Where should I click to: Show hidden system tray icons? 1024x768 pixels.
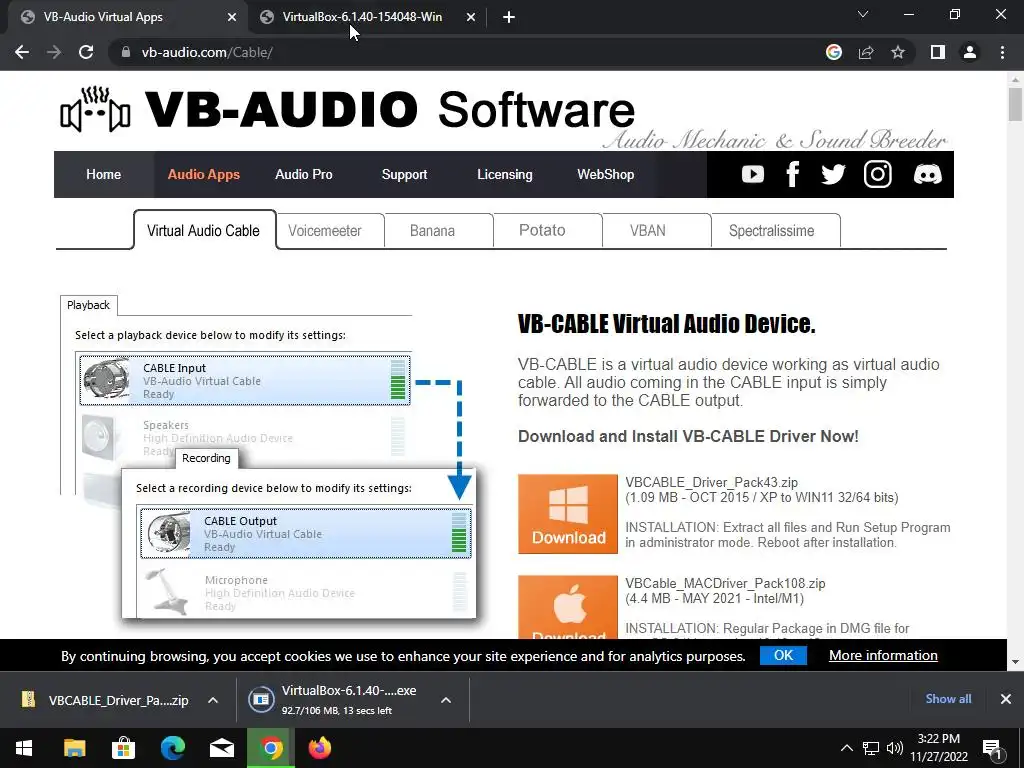click(x=846, y=748)
